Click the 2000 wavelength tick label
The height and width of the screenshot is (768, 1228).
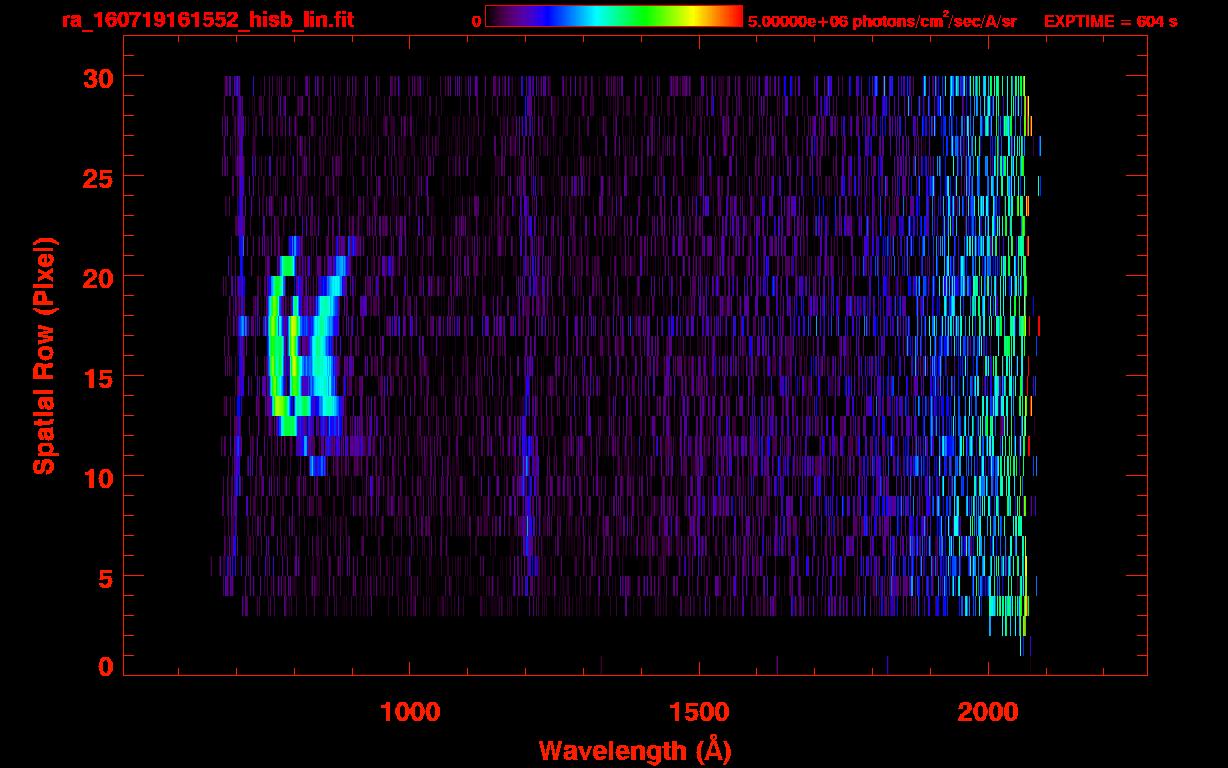[x=988, y=711]
